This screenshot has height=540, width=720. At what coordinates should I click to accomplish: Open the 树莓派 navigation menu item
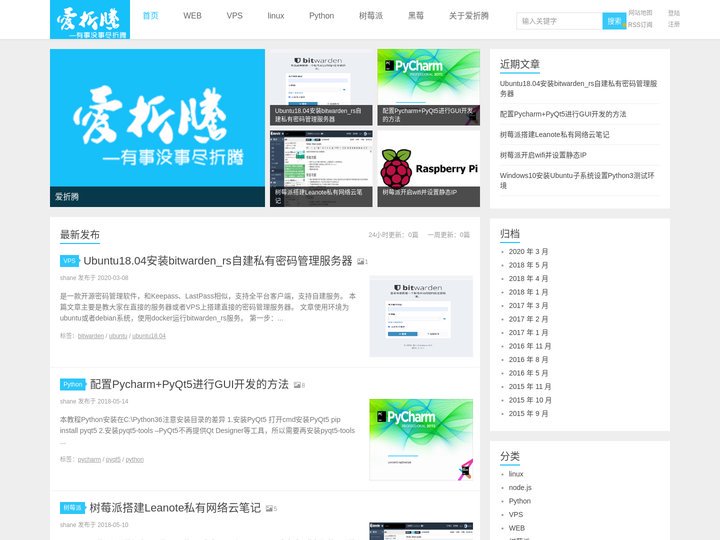pyautogui.click(x=371, y=16)
